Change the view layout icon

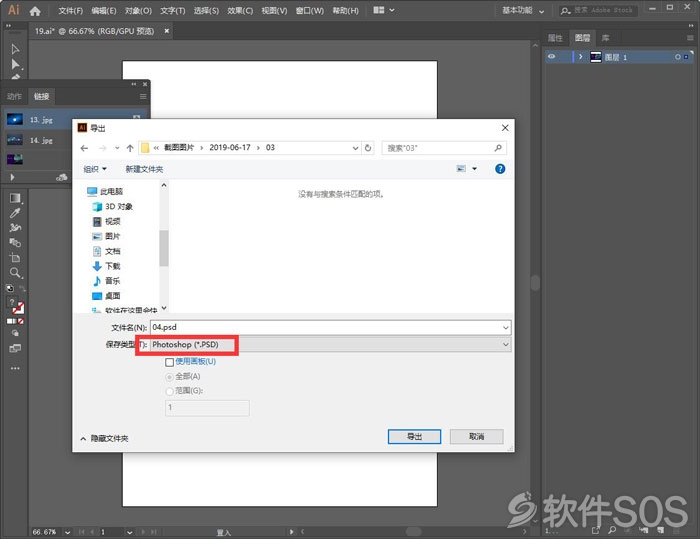[461, 168]
